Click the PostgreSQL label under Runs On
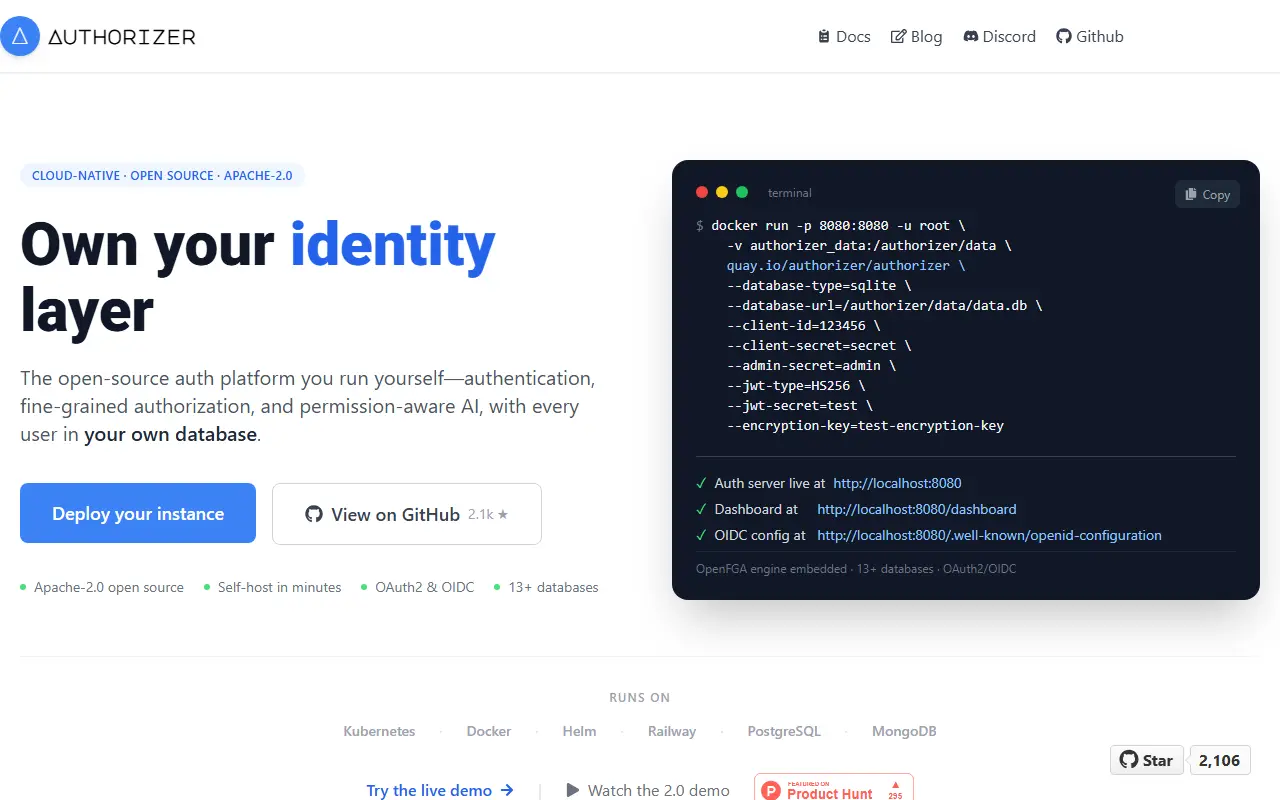Screen dimensions: 1280x800 pyautogui.click(x=784, y=731)
